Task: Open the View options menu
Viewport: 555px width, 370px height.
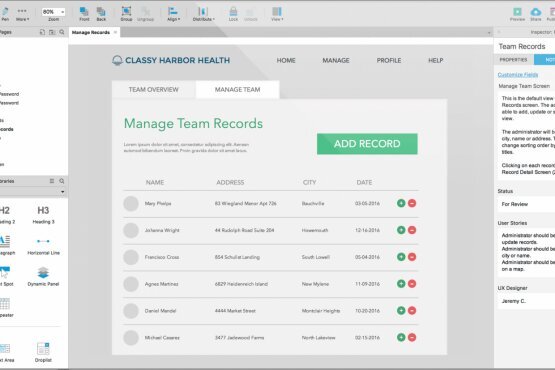Action: 277,14
